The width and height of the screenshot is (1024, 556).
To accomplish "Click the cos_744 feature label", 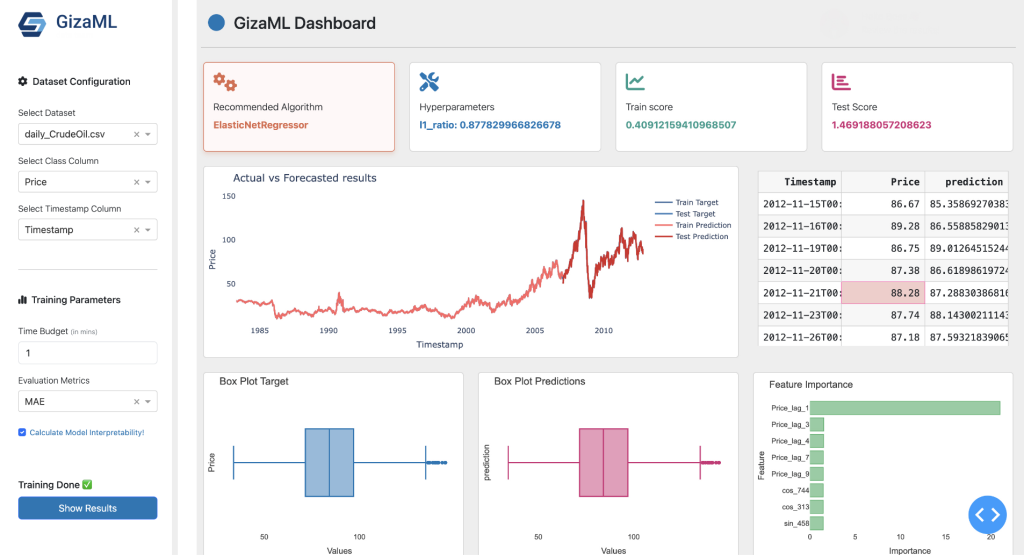I will click(x=795, y=490).
